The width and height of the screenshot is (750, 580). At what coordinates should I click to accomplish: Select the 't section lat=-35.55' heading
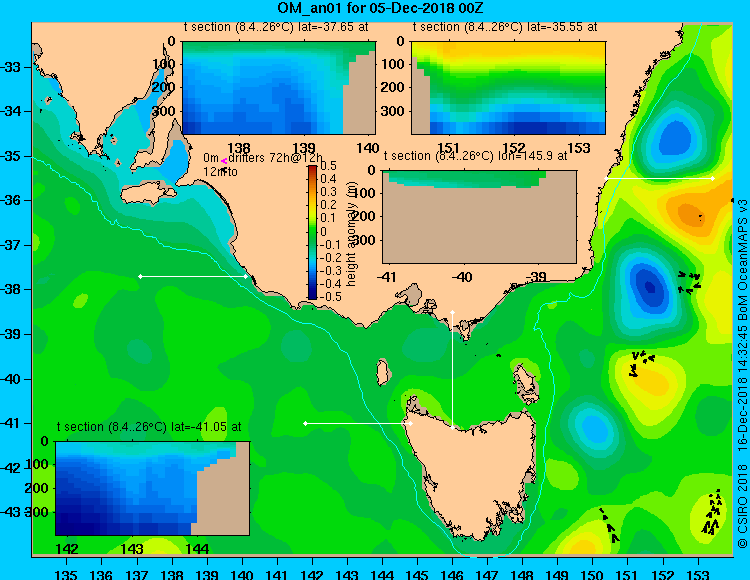pos(505,27)
